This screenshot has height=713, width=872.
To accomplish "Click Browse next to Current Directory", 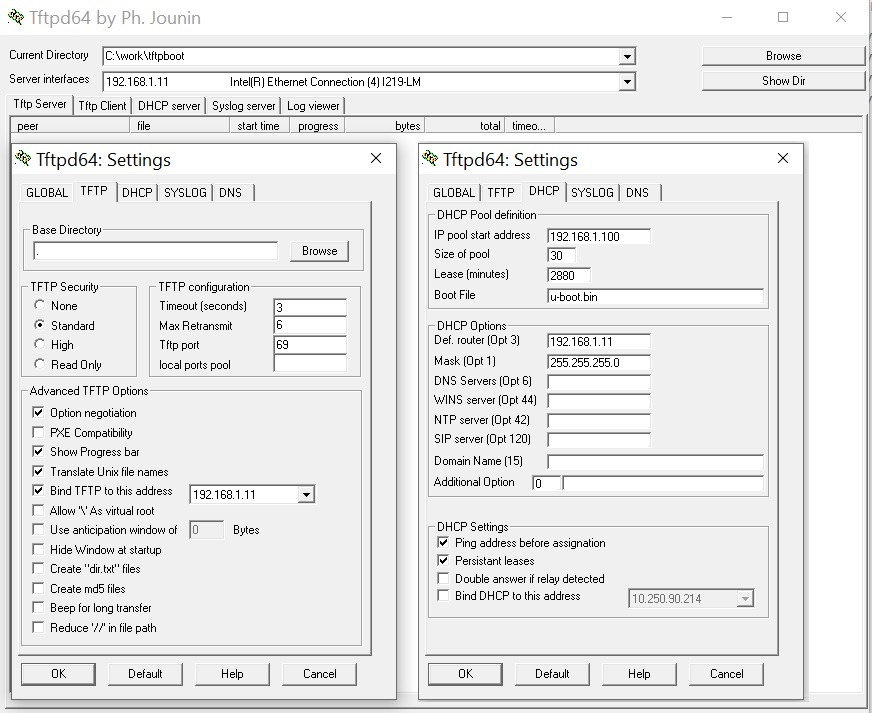I will [x=783, y=56].
